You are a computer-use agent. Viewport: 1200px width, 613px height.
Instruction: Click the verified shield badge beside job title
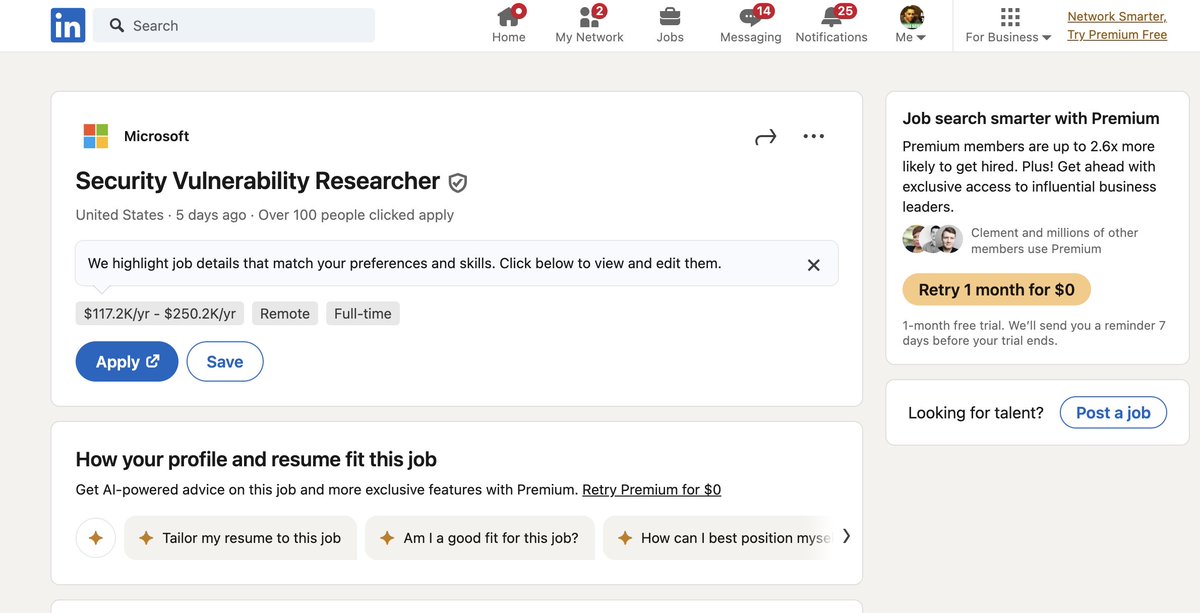coord(458,182)
